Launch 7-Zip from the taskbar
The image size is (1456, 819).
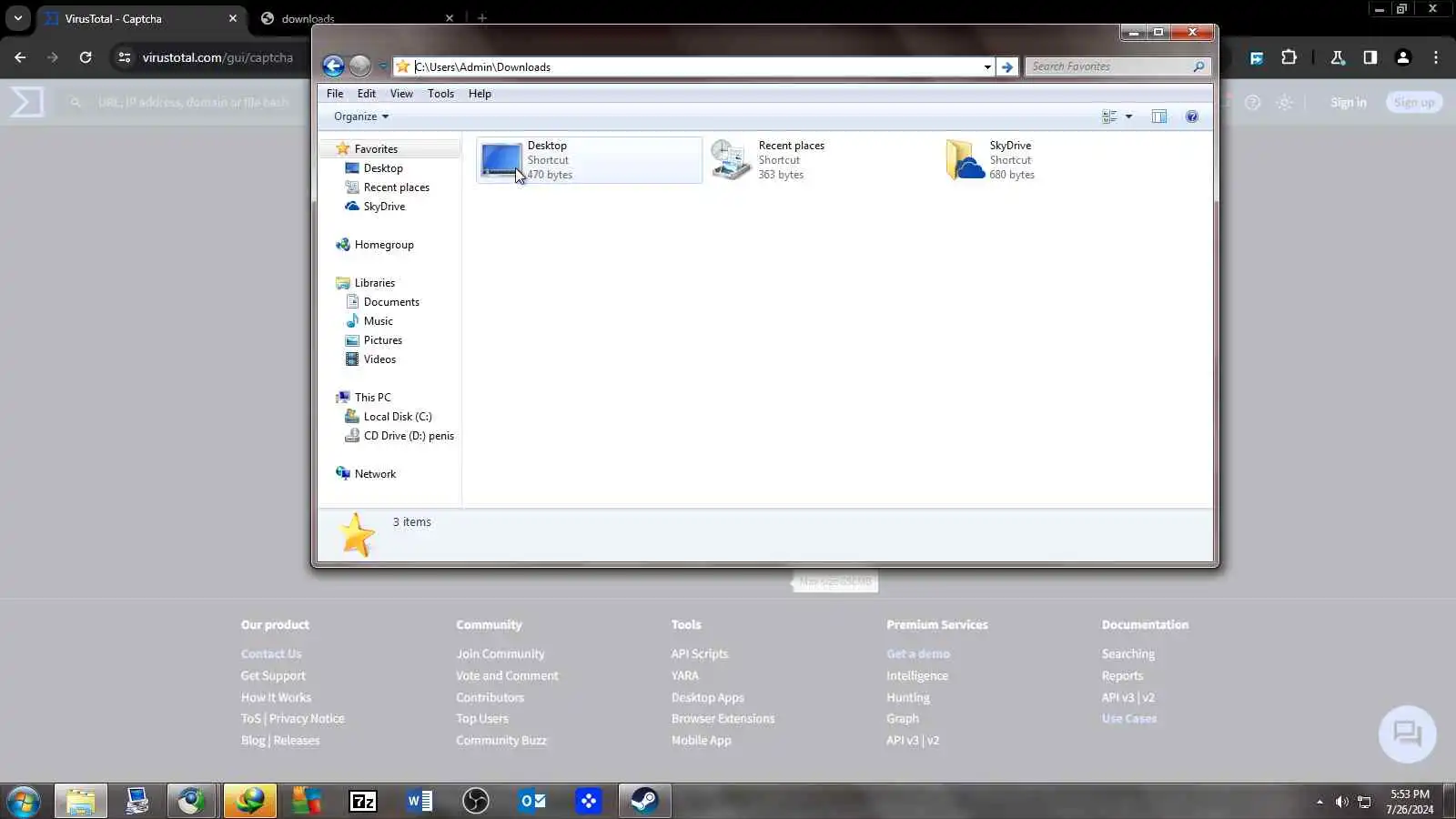click(363, 801)
